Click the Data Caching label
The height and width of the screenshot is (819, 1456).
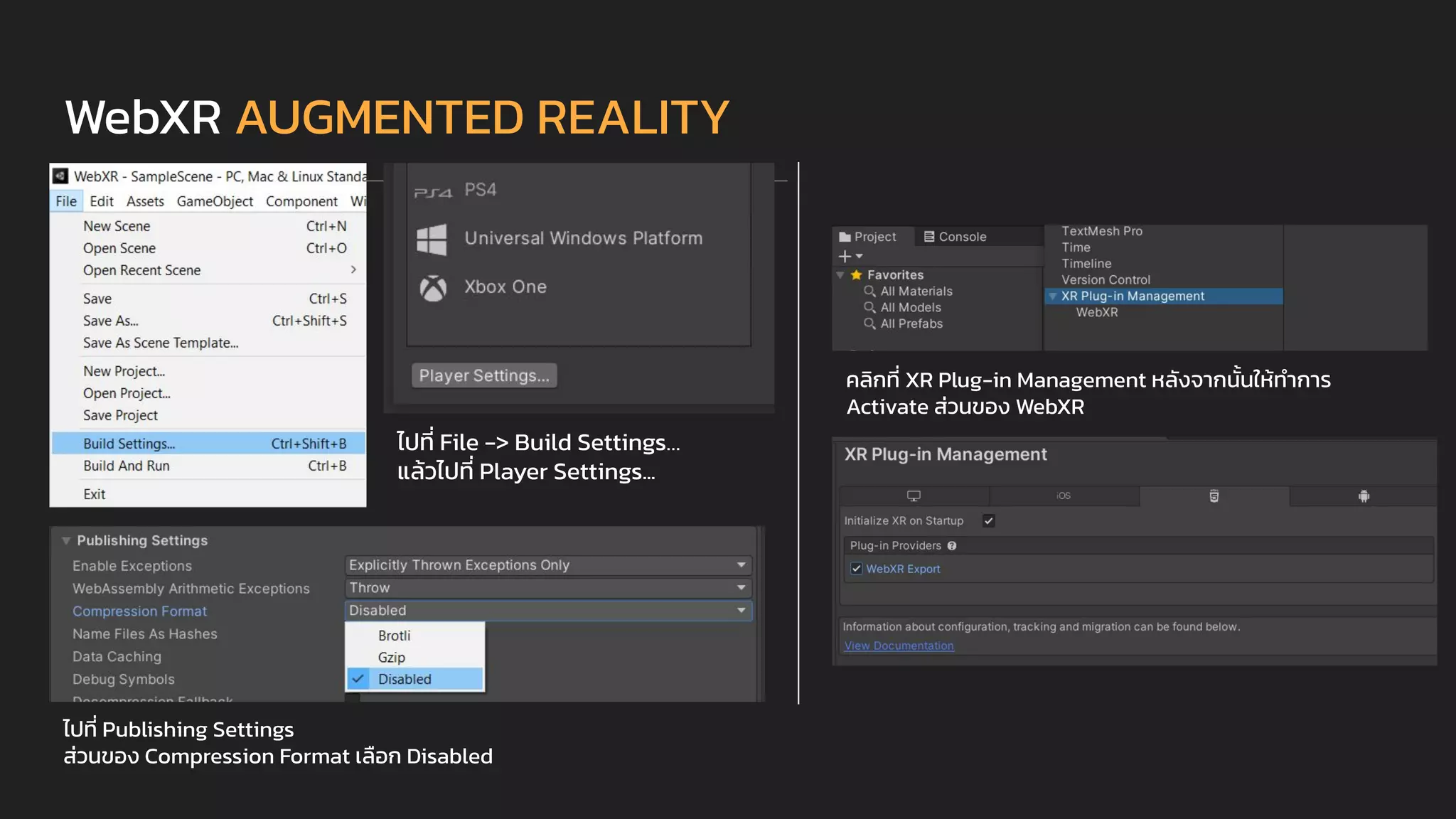click(x=117, y=656)
